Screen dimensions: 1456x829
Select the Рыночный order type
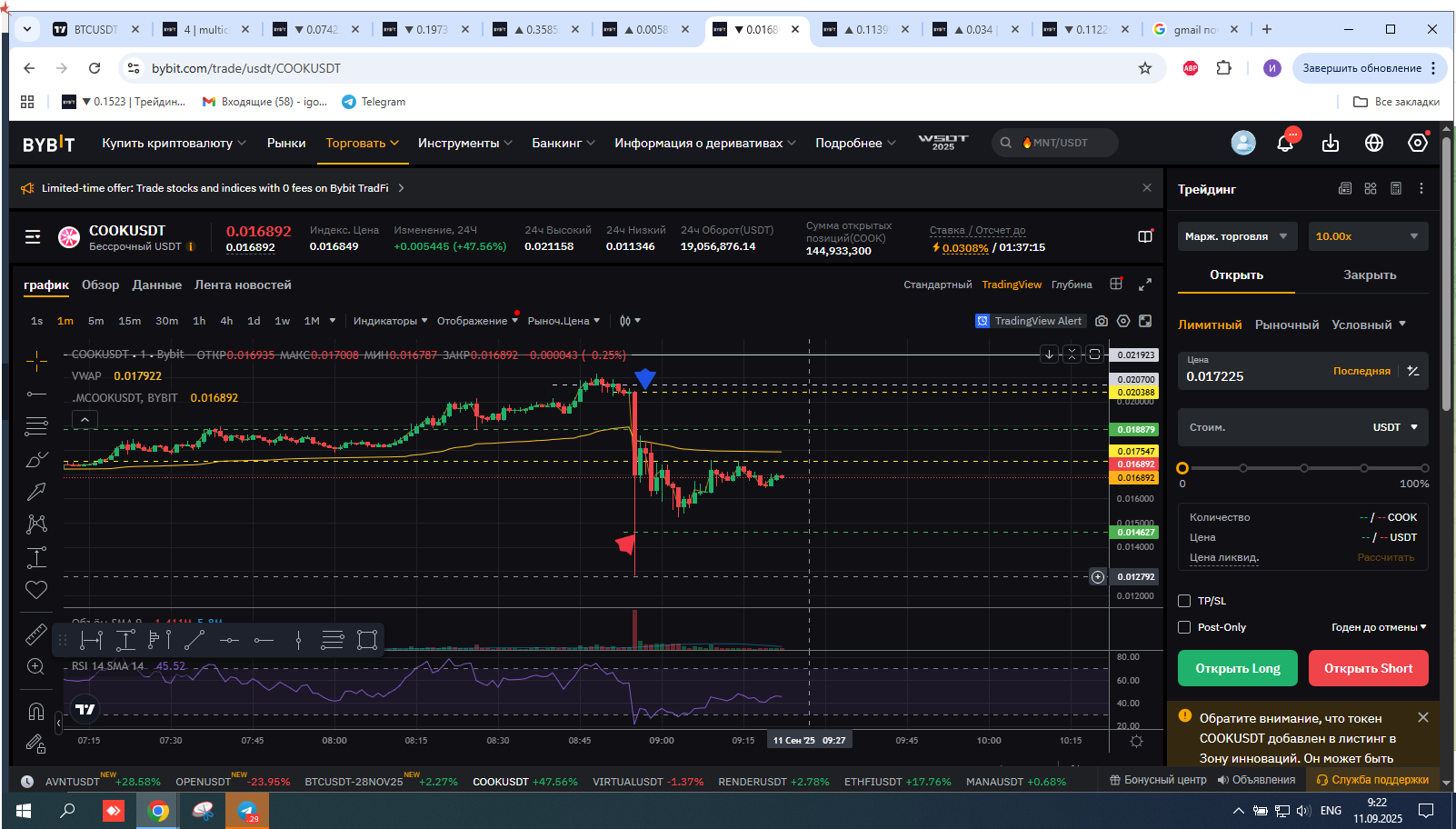click(1287, 325)
